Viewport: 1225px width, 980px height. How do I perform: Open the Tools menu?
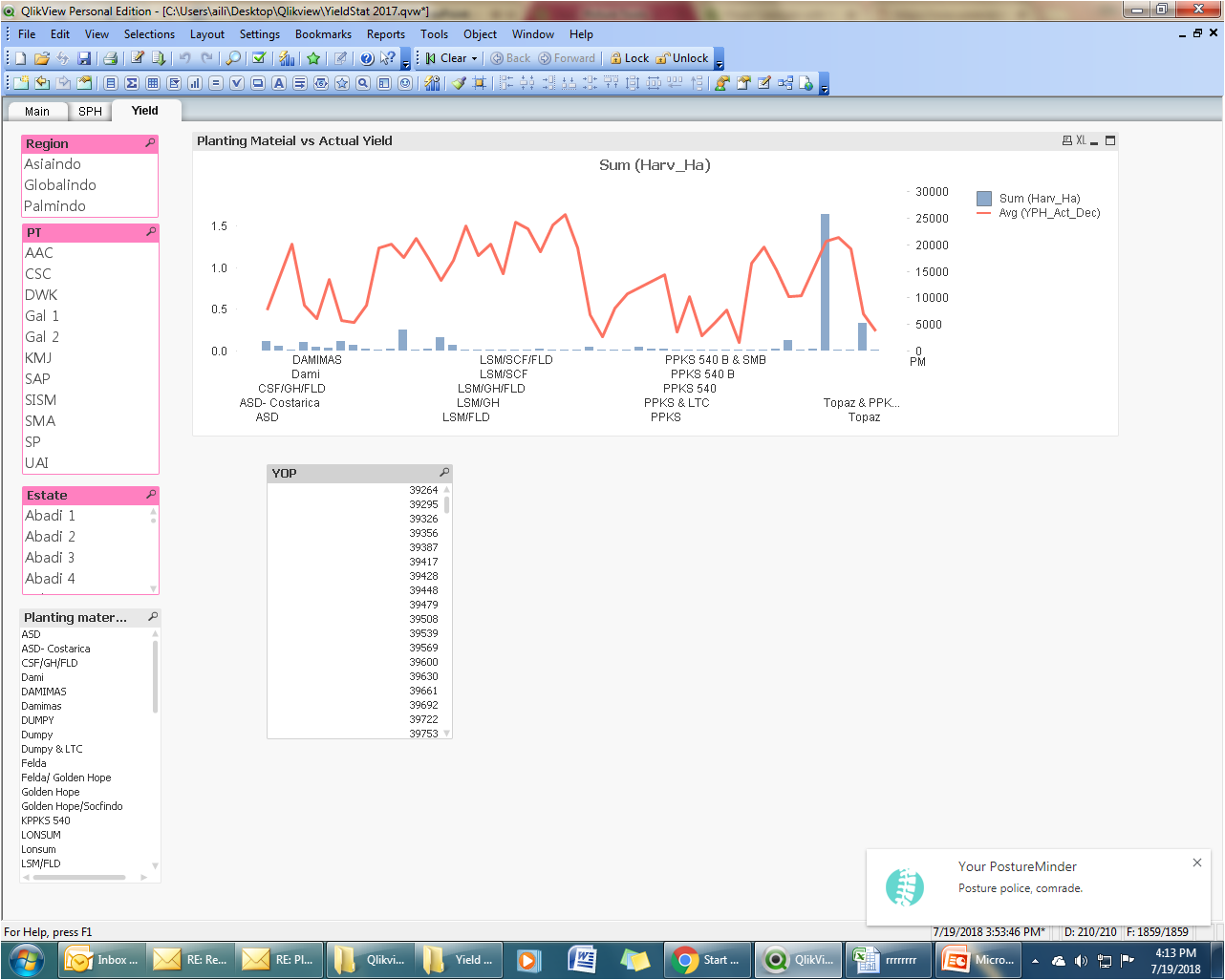pyautogui.click(x=434, y=34)
